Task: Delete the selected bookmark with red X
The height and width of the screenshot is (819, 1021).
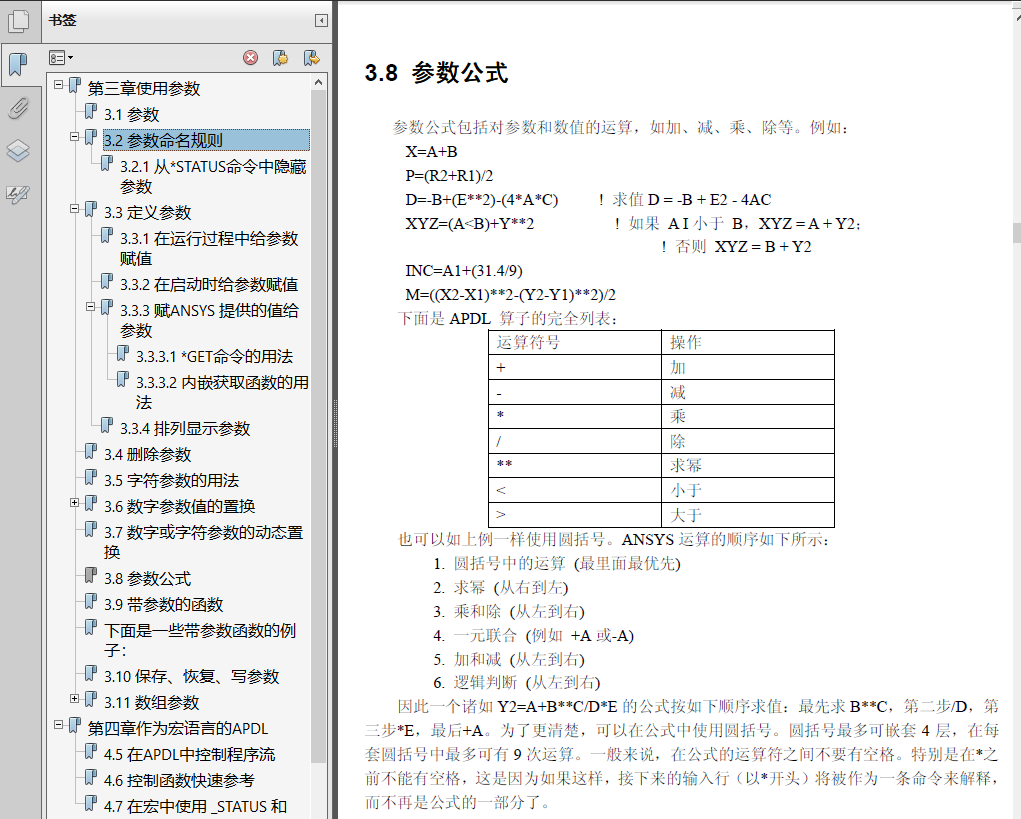Action: [251, 58]
